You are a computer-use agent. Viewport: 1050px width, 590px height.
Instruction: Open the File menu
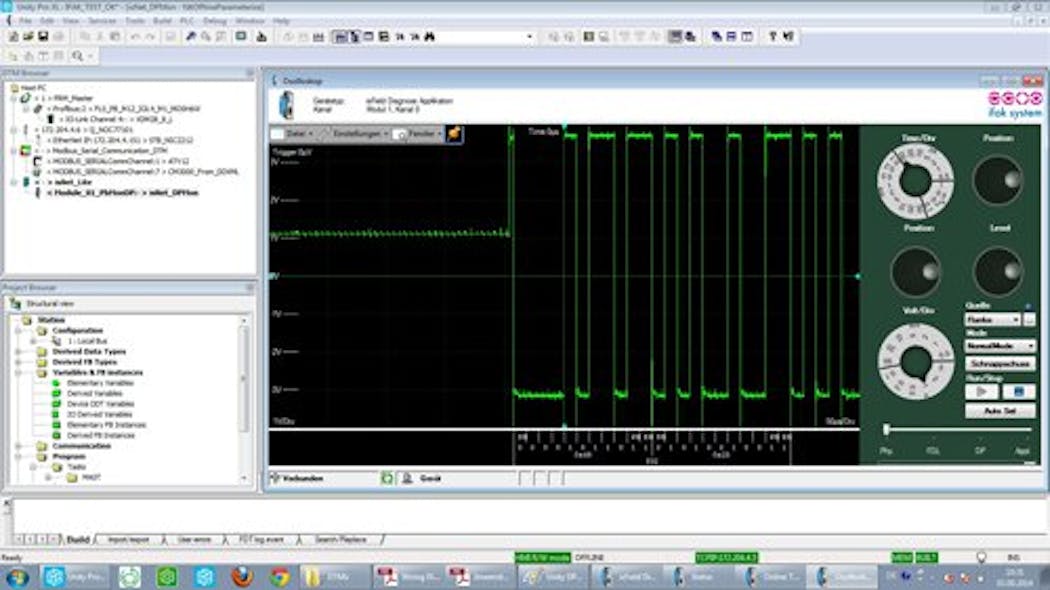[x=25, y=21]
